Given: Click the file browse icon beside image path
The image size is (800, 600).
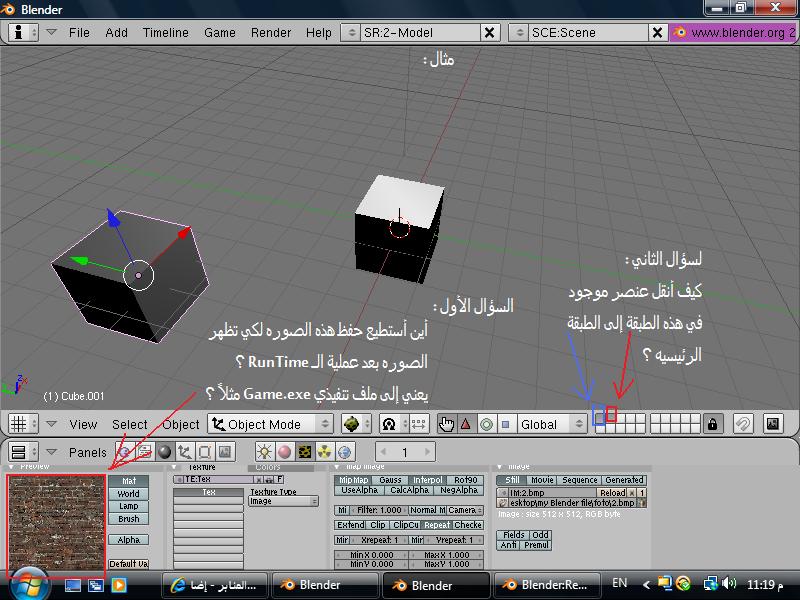Looking at the screenshot, I should pos(502,503).
